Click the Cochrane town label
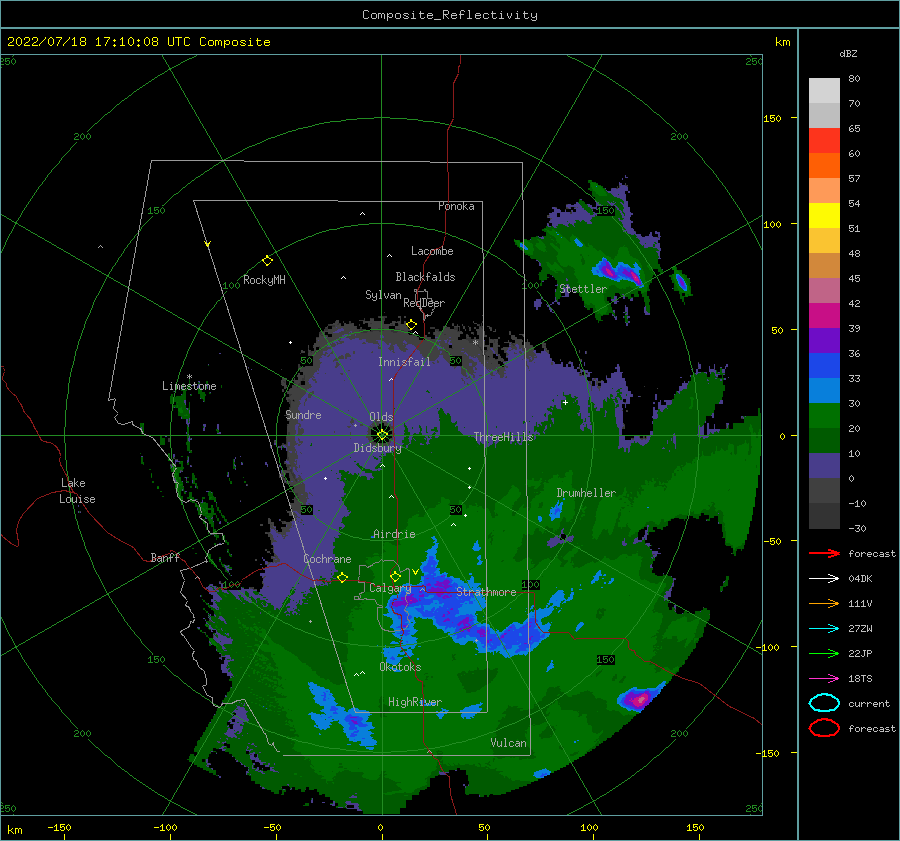 tap(327, 559)
